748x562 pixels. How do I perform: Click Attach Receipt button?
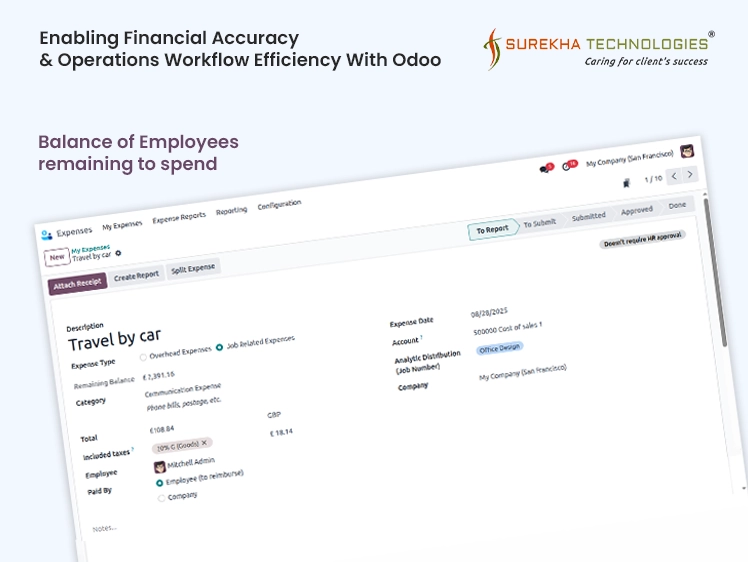click(77, 284)
